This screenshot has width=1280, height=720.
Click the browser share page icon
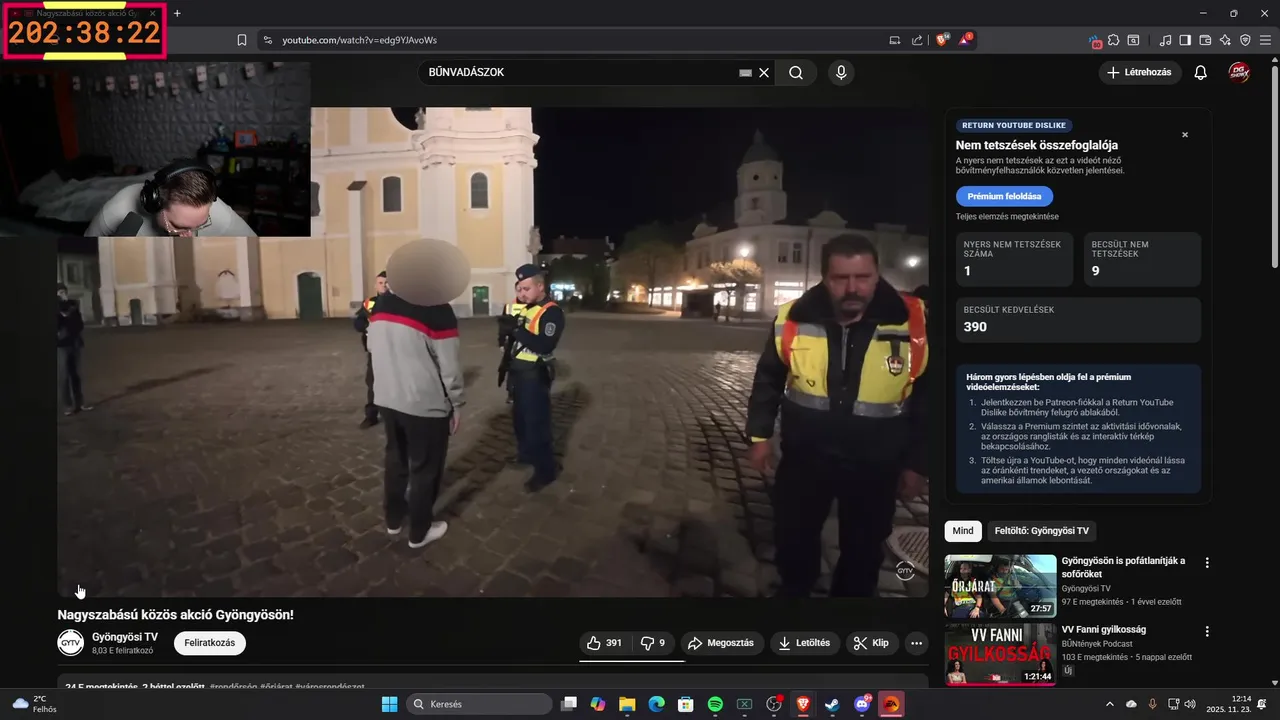918,40
